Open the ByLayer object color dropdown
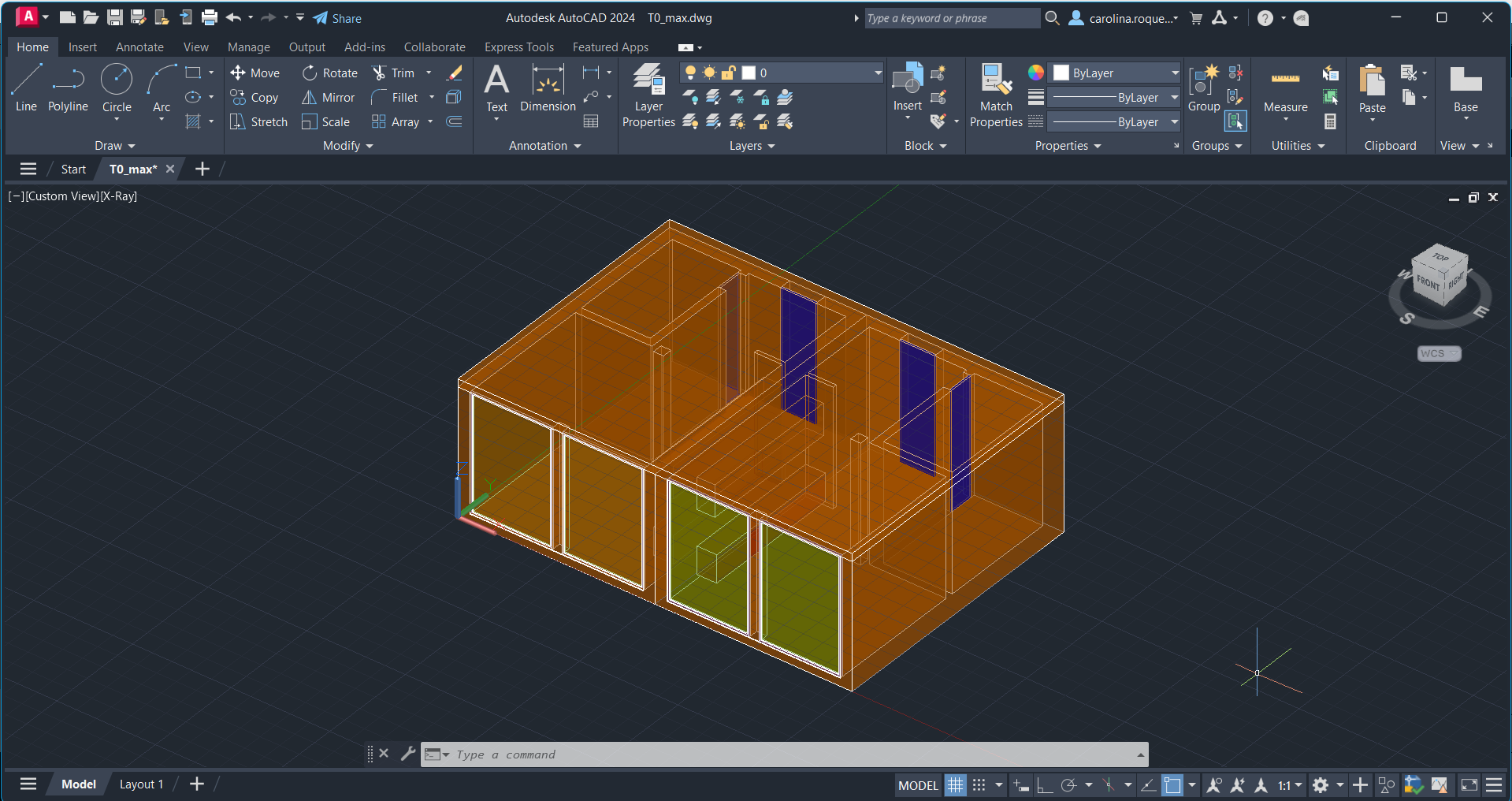The height and width of the screenshot is (801, 1512). tap(1174, 73)
